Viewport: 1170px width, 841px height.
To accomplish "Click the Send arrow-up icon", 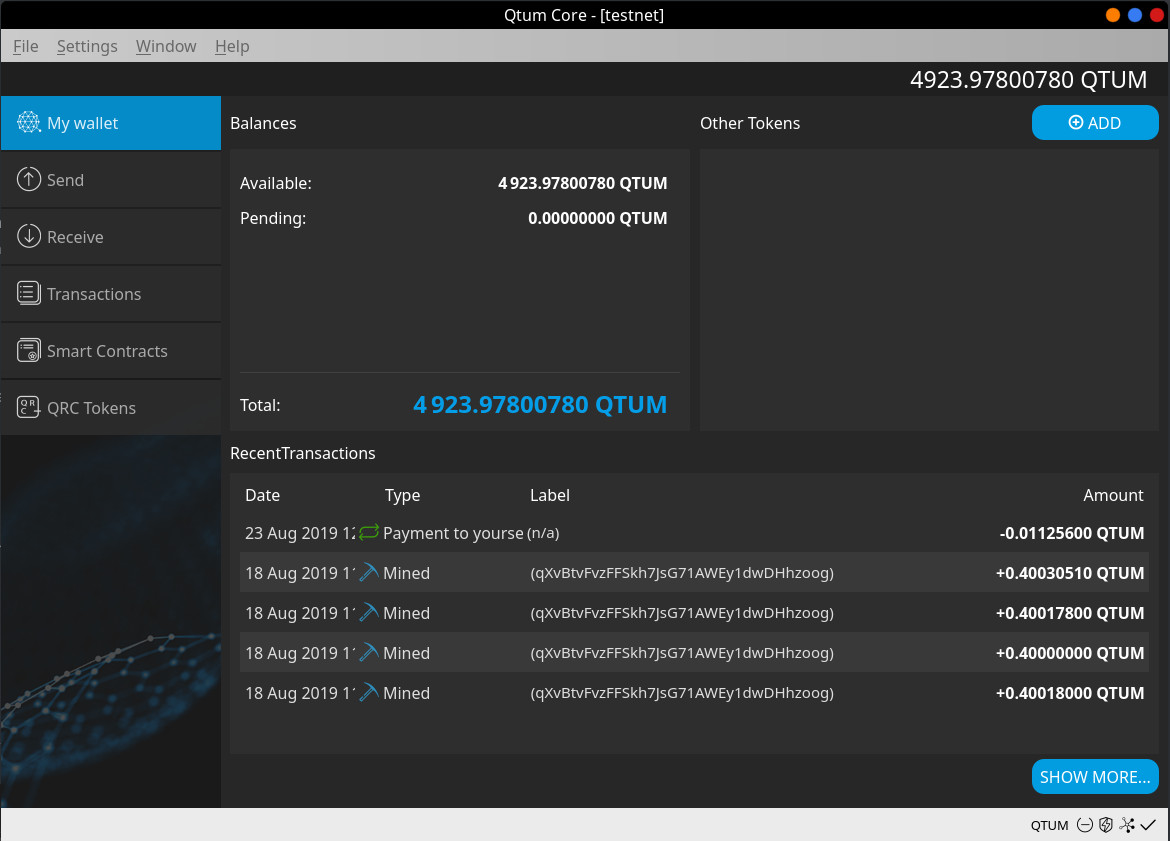I will point(28,179).
